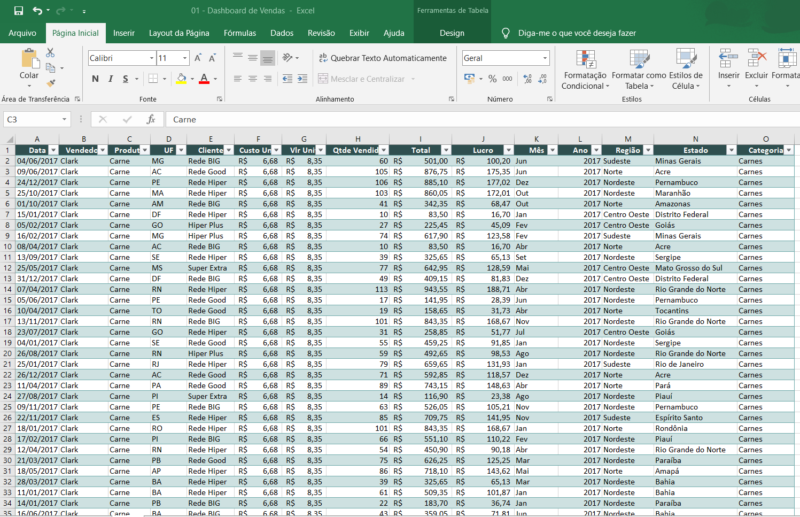
Task: Apply yellow fill color bucket
Action: click(x=181, y=79)
